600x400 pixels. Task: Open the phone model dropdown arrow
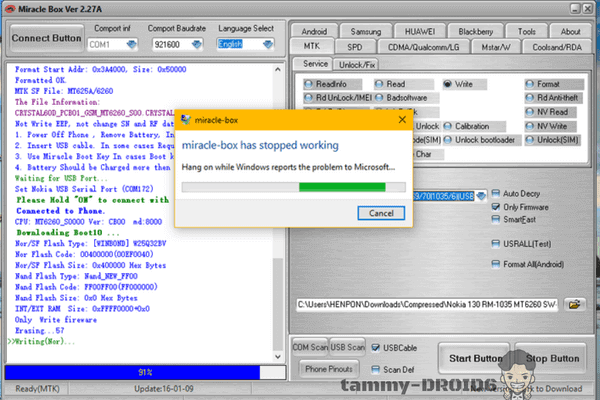[481, 196]
